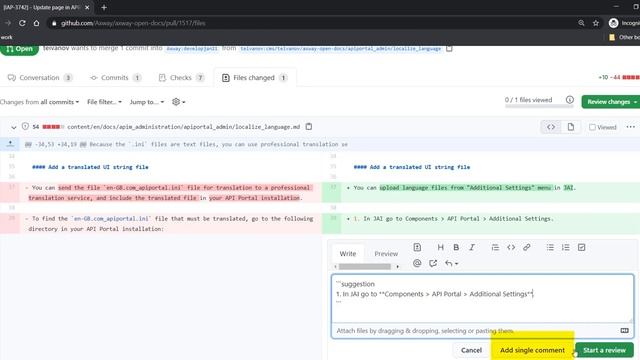Viewport: 640px width, 360px height.
Task: Show files viewed info icon
Action: tap(570, 100)
